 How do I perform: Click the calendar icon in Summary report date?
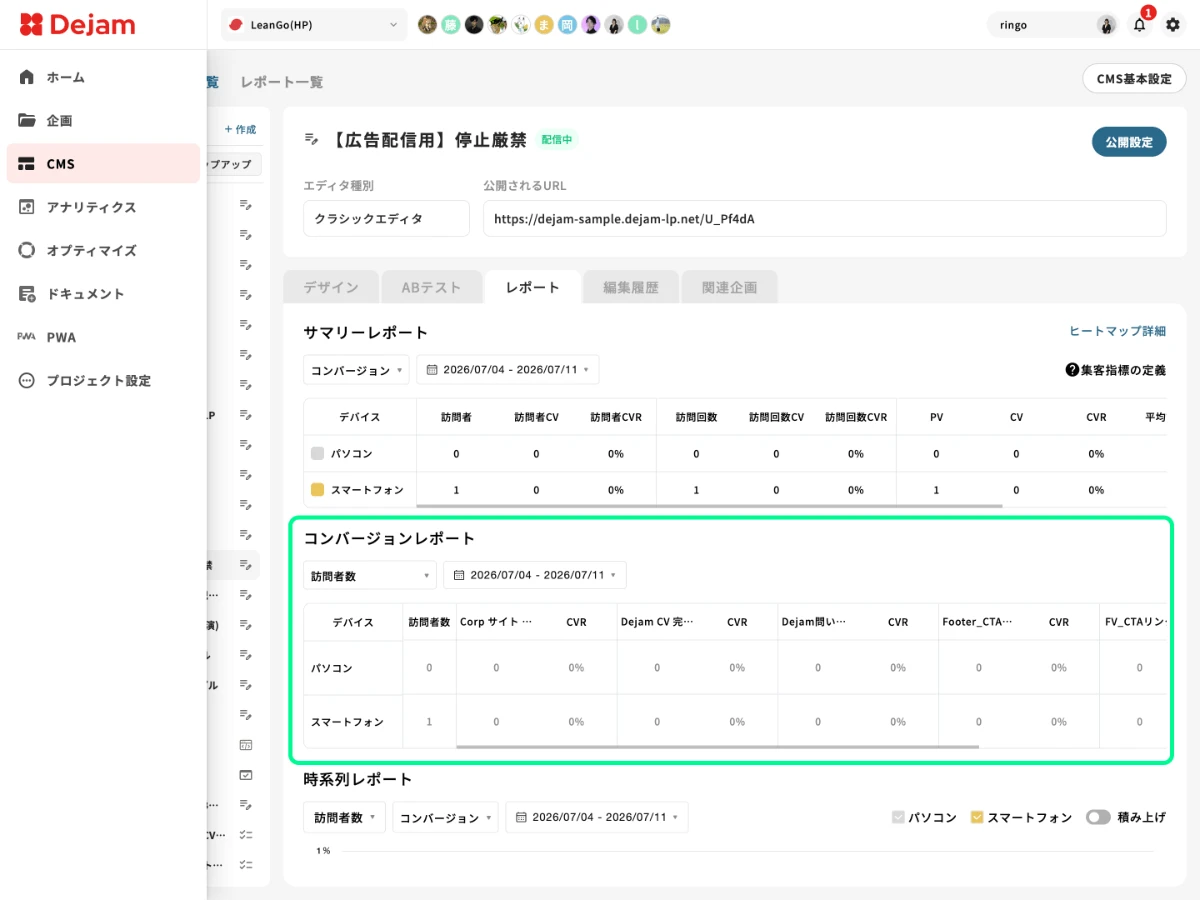tap(432, 370)
